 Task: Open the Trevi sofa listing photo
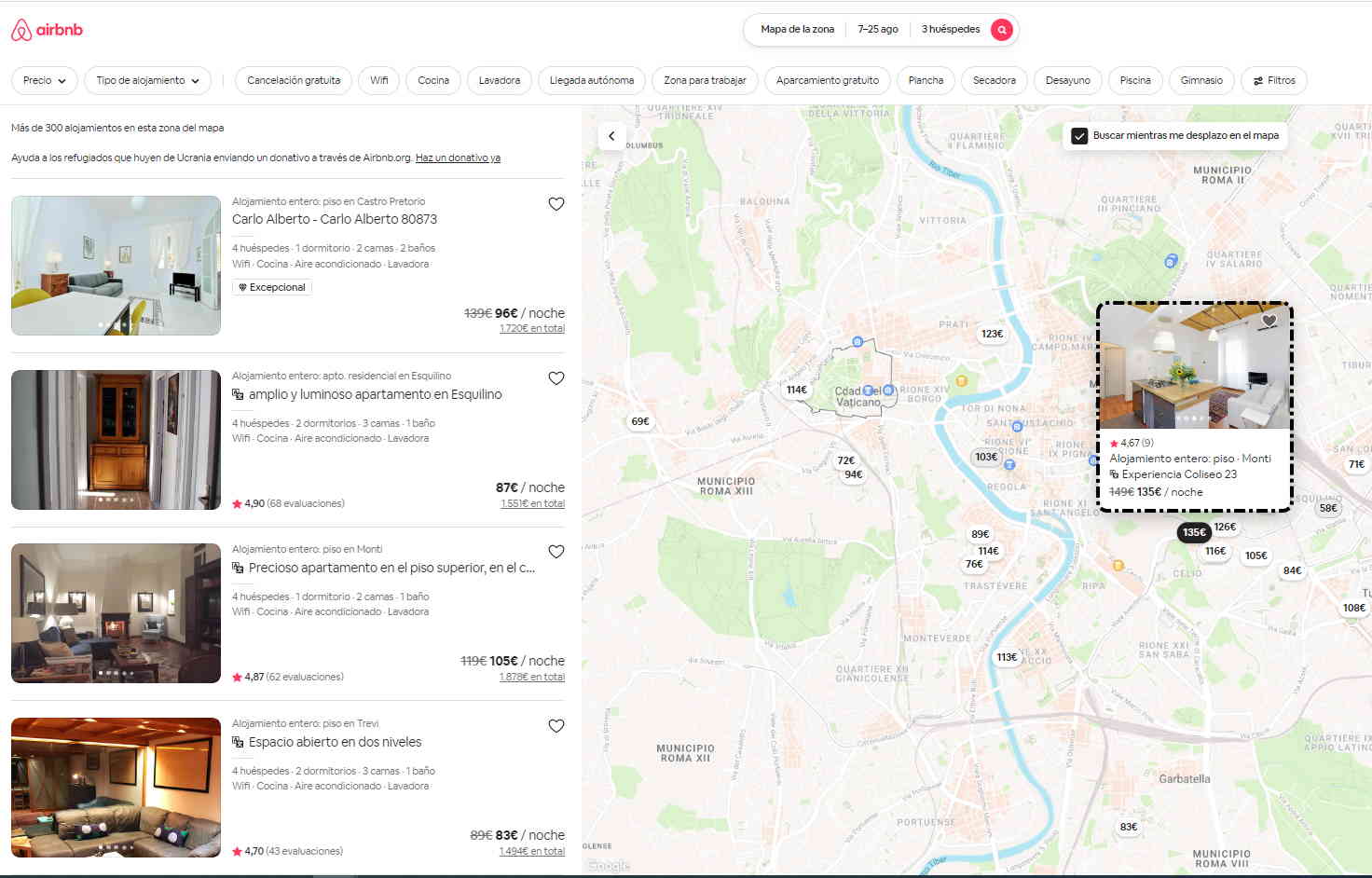pos(116,788)
